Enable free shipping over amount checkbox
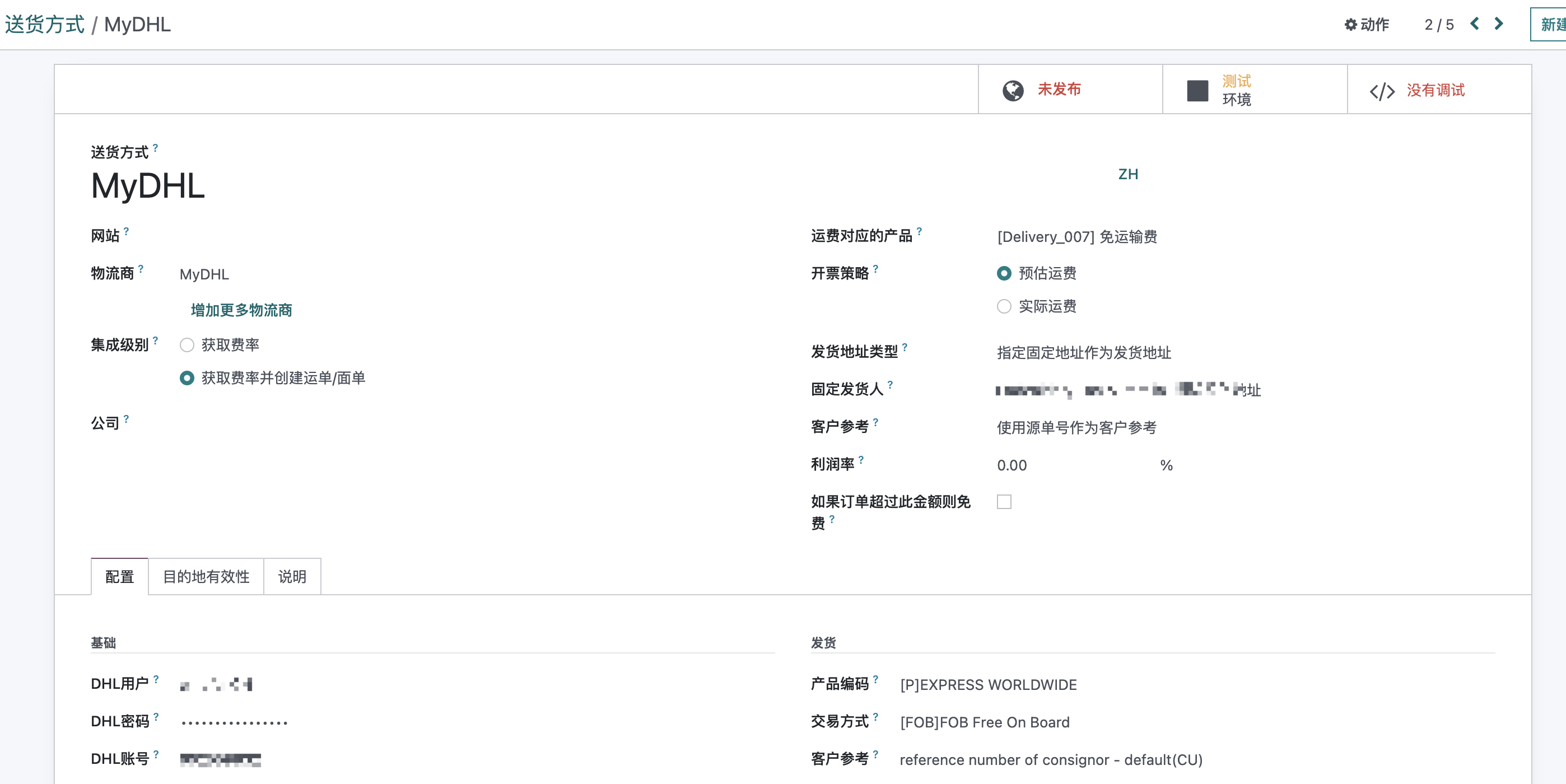 (1004, 501)
